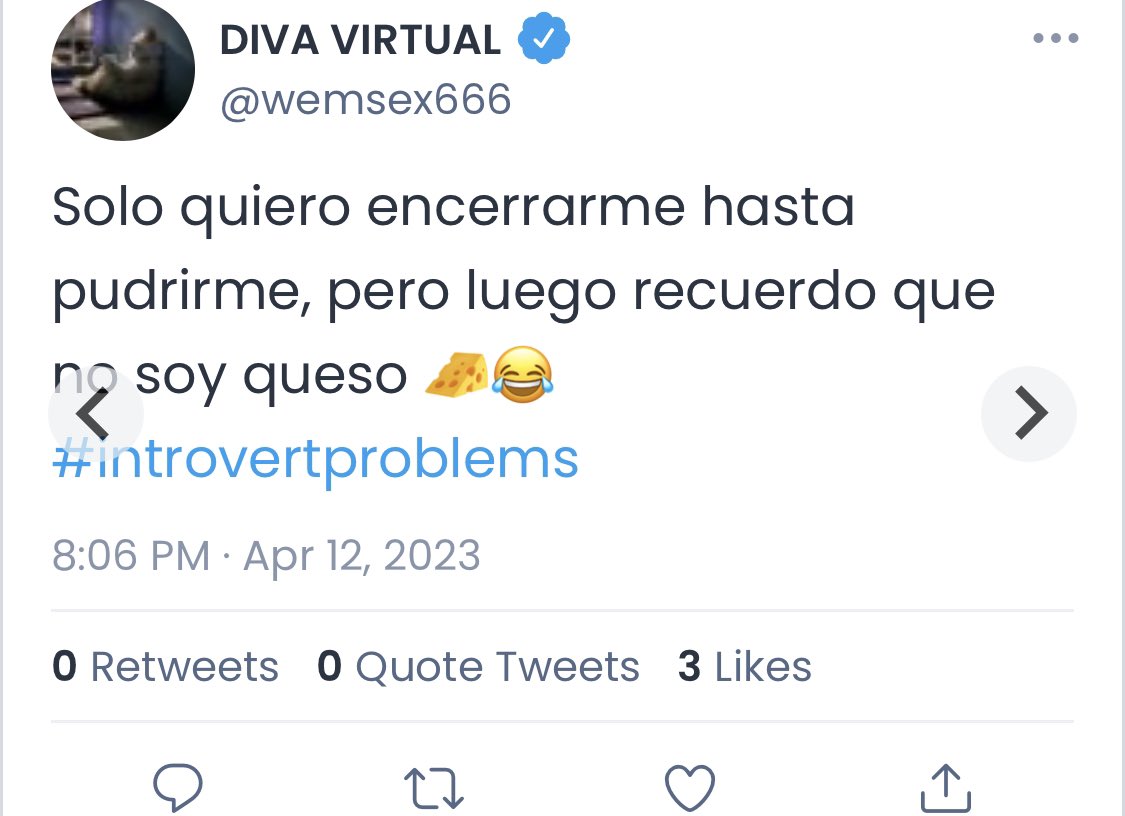Open the @wemsex666 handle
The height and width of the screenshot is (816, 1125).
tap(366, 100)
